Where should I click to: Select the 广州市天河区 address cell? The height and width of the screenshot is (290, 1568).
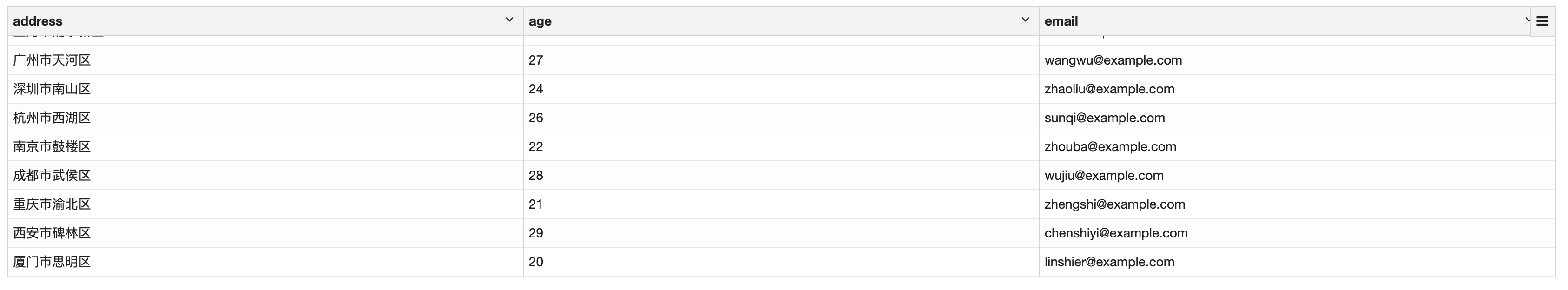tap(53, 60)
